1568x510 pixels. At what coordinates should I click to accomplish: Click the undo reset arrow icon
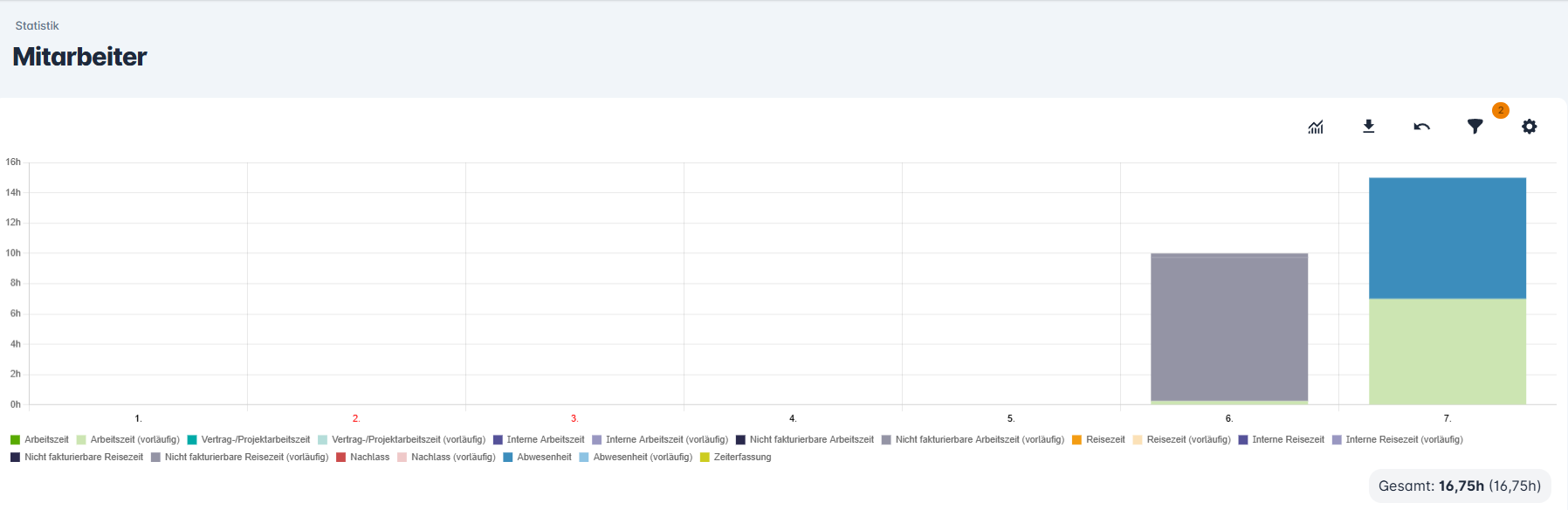(1421, 127)
